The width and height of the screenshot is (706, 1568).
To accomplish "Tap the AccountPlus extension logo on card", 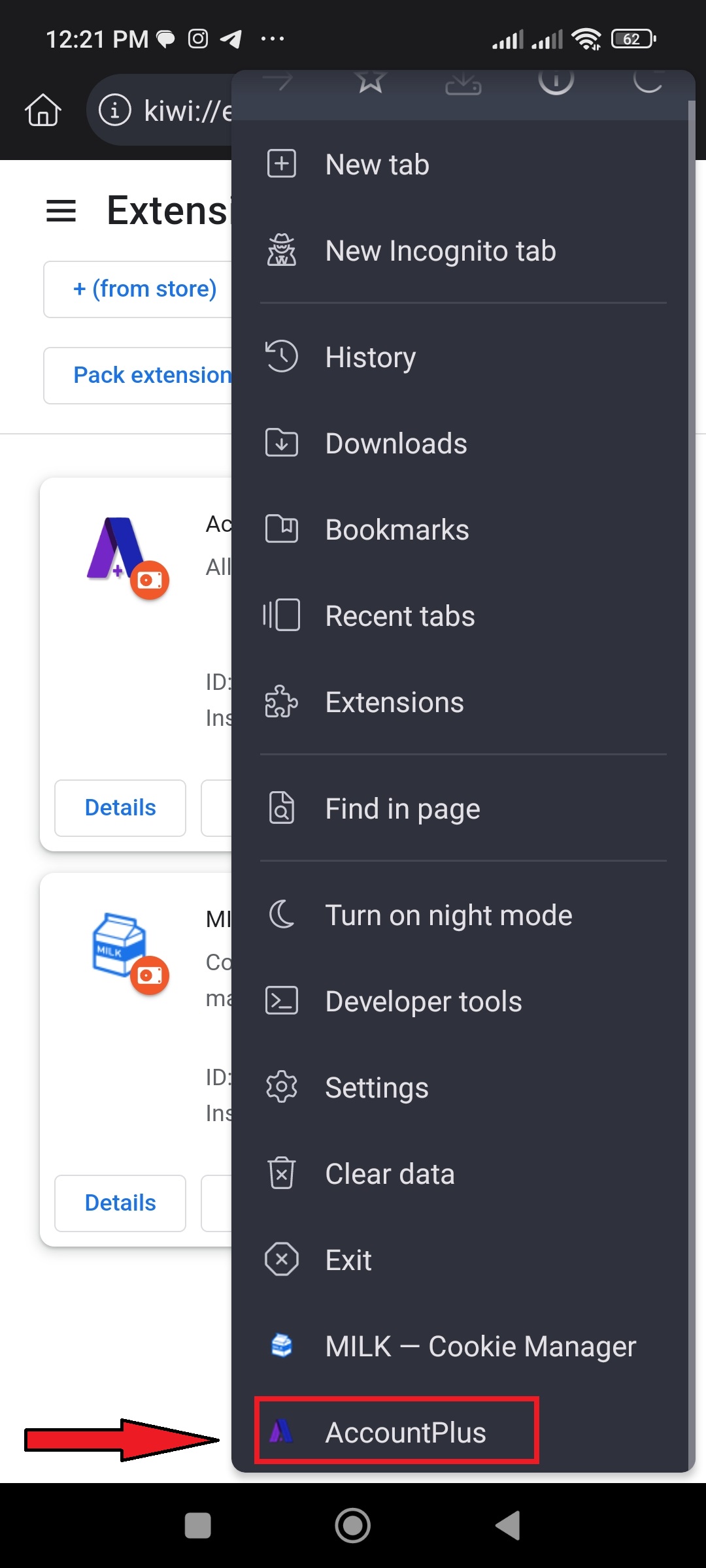I will (x=118, y=549).
